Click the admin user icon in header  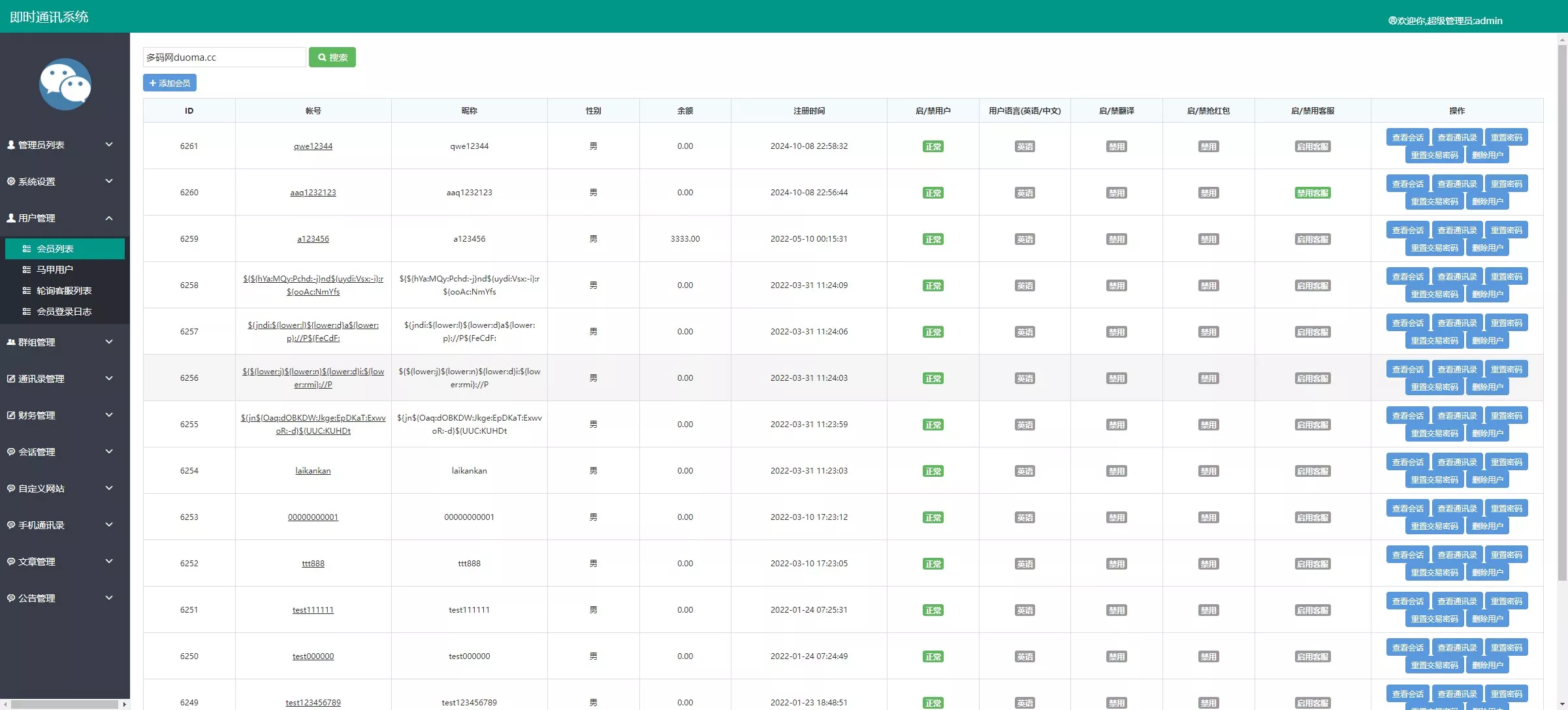click(x=1392, y=21)
